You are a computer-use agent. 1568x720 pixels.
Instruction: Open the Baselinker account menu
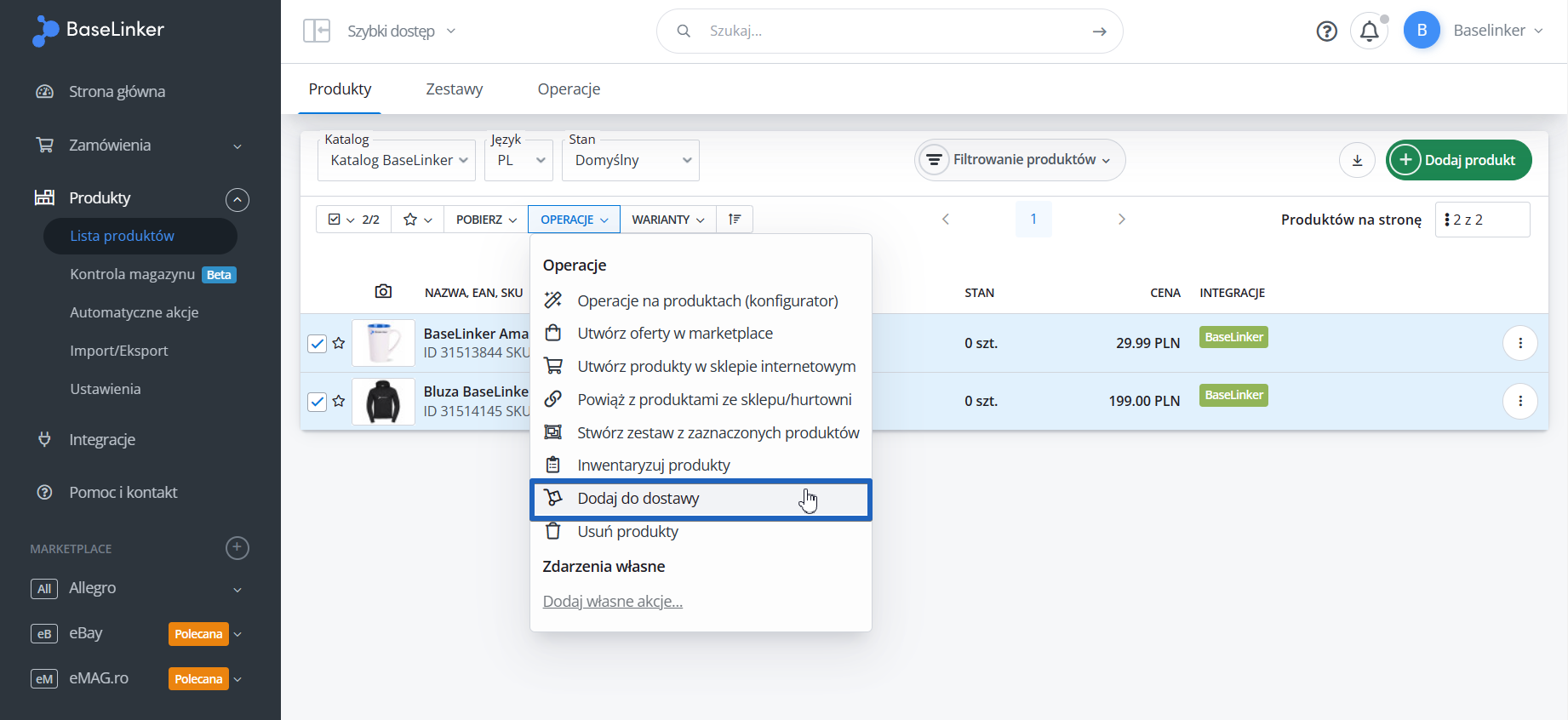[1498, 31]
